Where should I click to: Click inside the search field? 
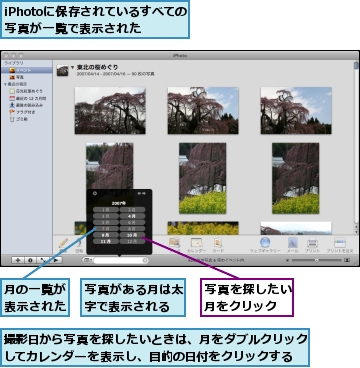tap(118, 260)
